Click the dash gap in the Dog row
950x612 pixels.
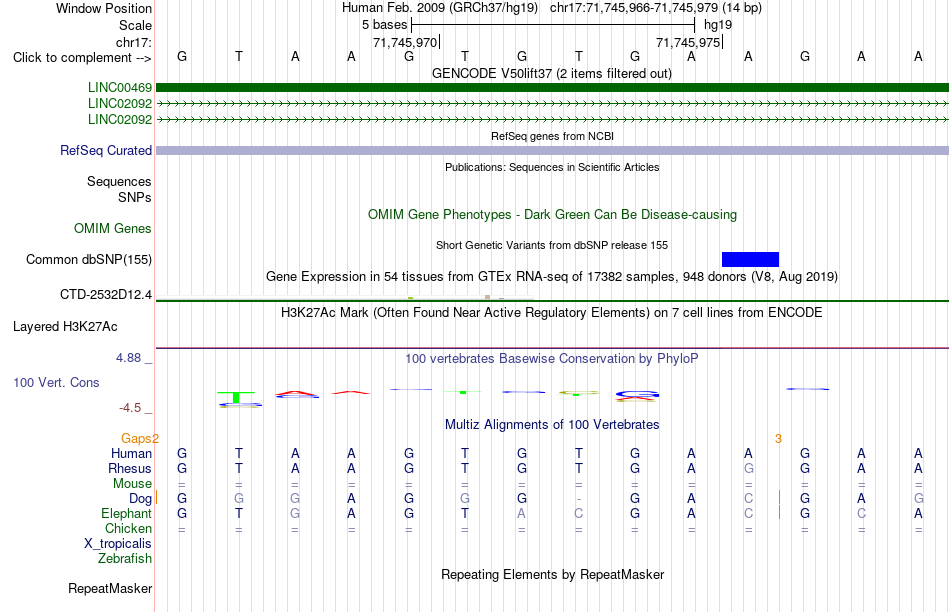(579, 499)
